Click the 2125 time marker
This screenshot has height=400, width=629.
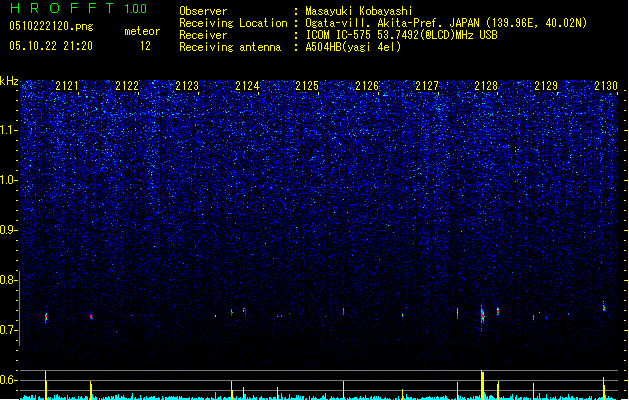pyautogui.click(x=307, y=86)
